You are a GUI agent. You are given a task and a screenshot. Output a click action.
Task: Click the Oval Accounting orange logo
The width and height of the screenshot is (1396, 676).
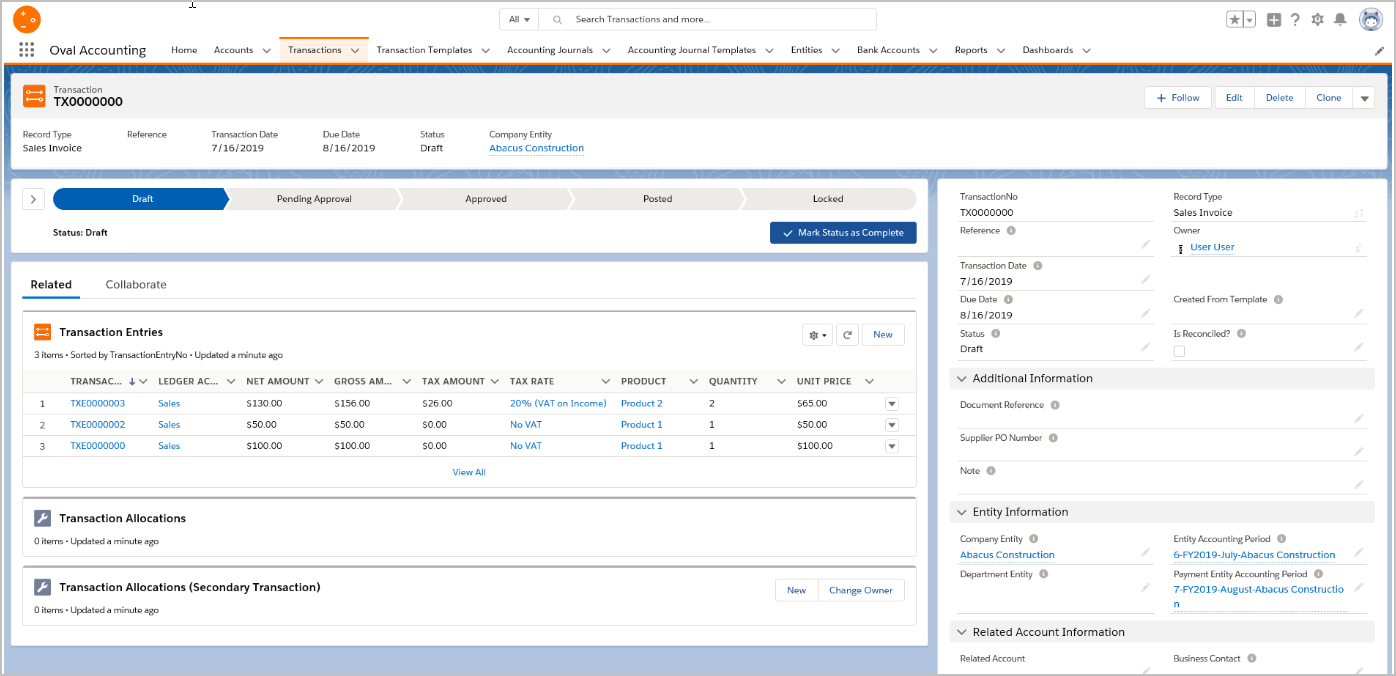click(x=27, y=18)
